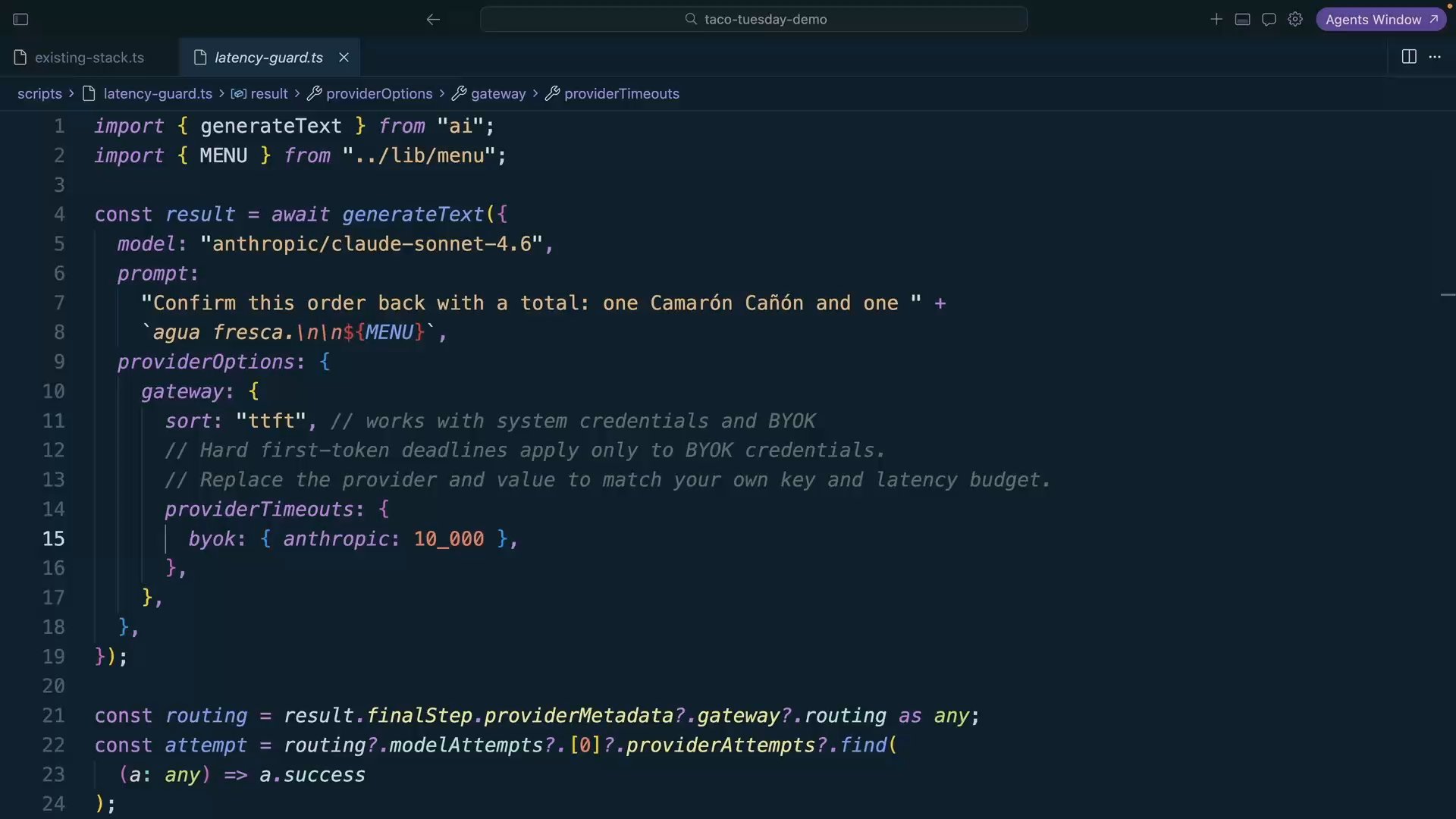Click the "ttft" sort value
Image resolution: width=1456 pixels, height=819 pixels.
[x=271, y=421]
